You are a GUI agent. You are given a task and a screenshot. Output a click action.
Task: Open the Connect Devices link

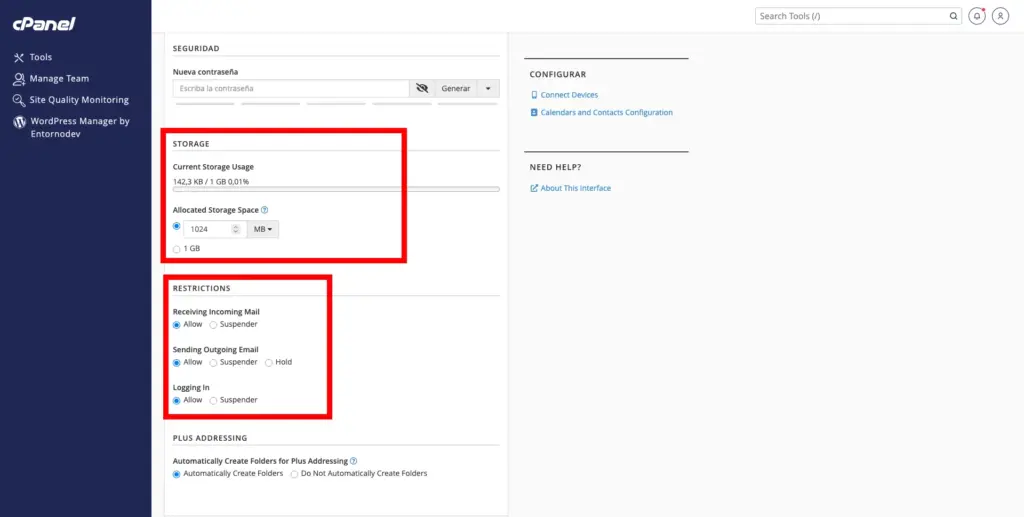click(x=569, y=95)
